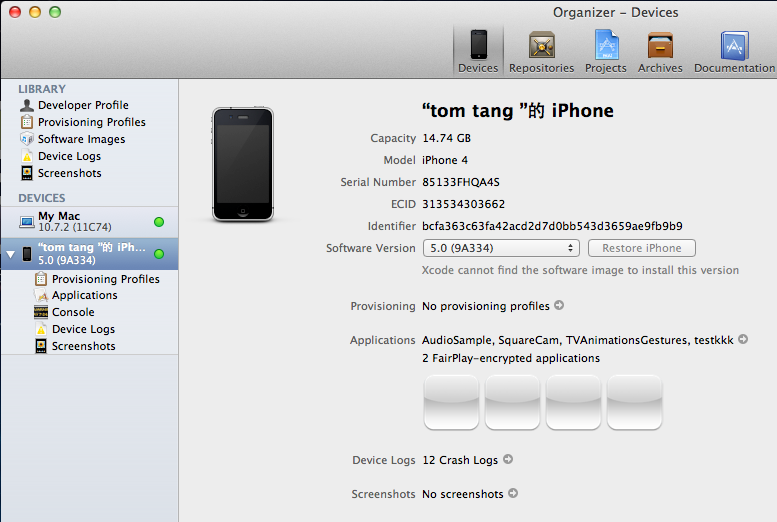Open Applications under the iPhone

(x=85, y=295)
